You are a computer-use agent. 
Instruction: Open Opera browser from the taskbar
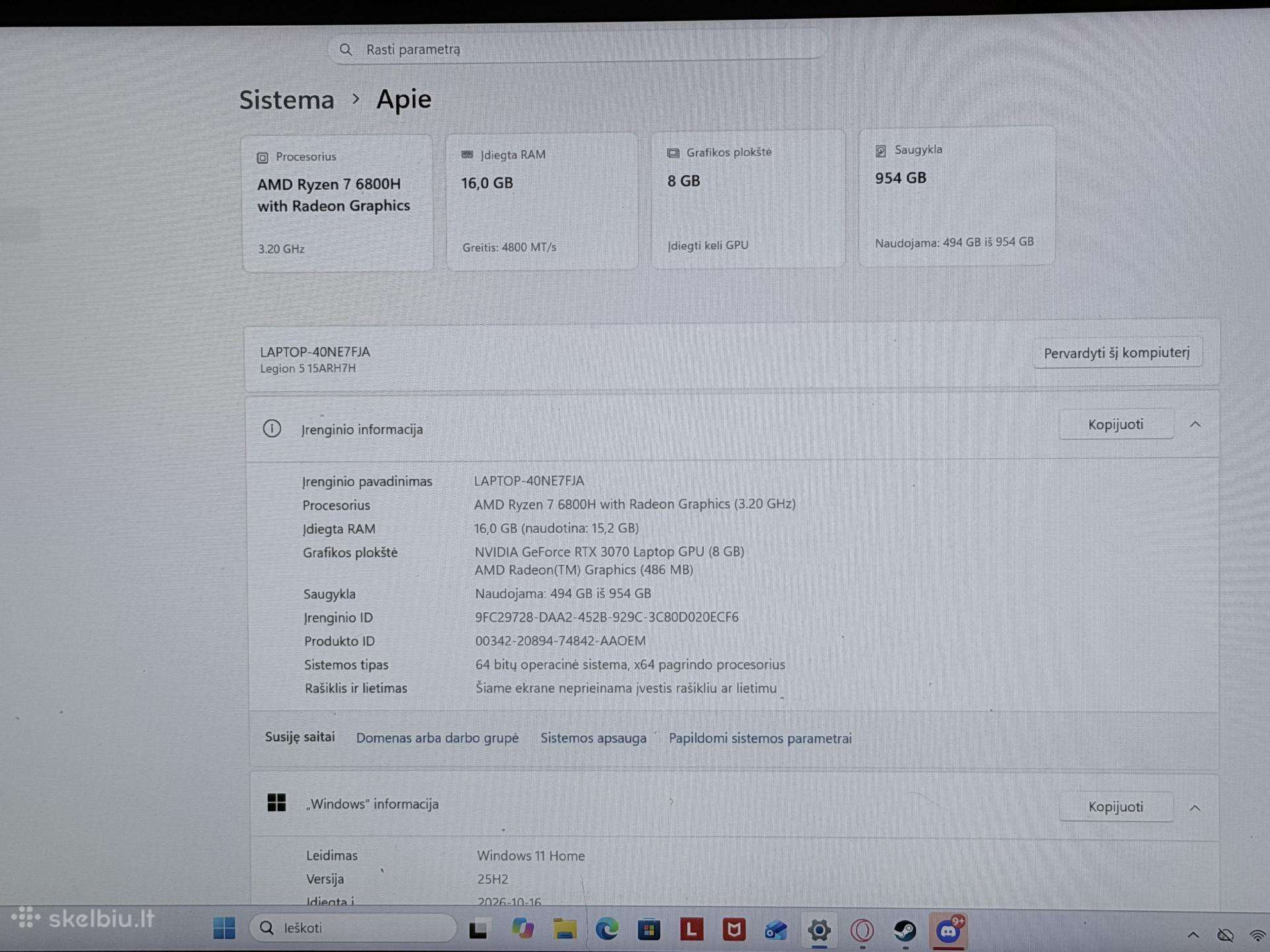click(x=862, y=931)
